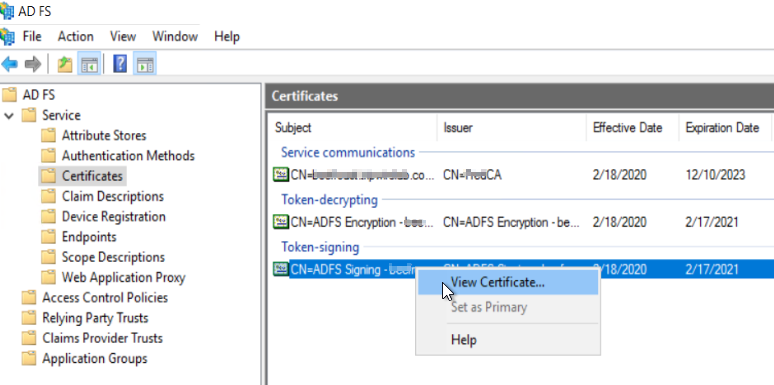Select the CN=ADFS Signing subject text
The width and height of the screenshot is (774, 385).
[352, 270]
